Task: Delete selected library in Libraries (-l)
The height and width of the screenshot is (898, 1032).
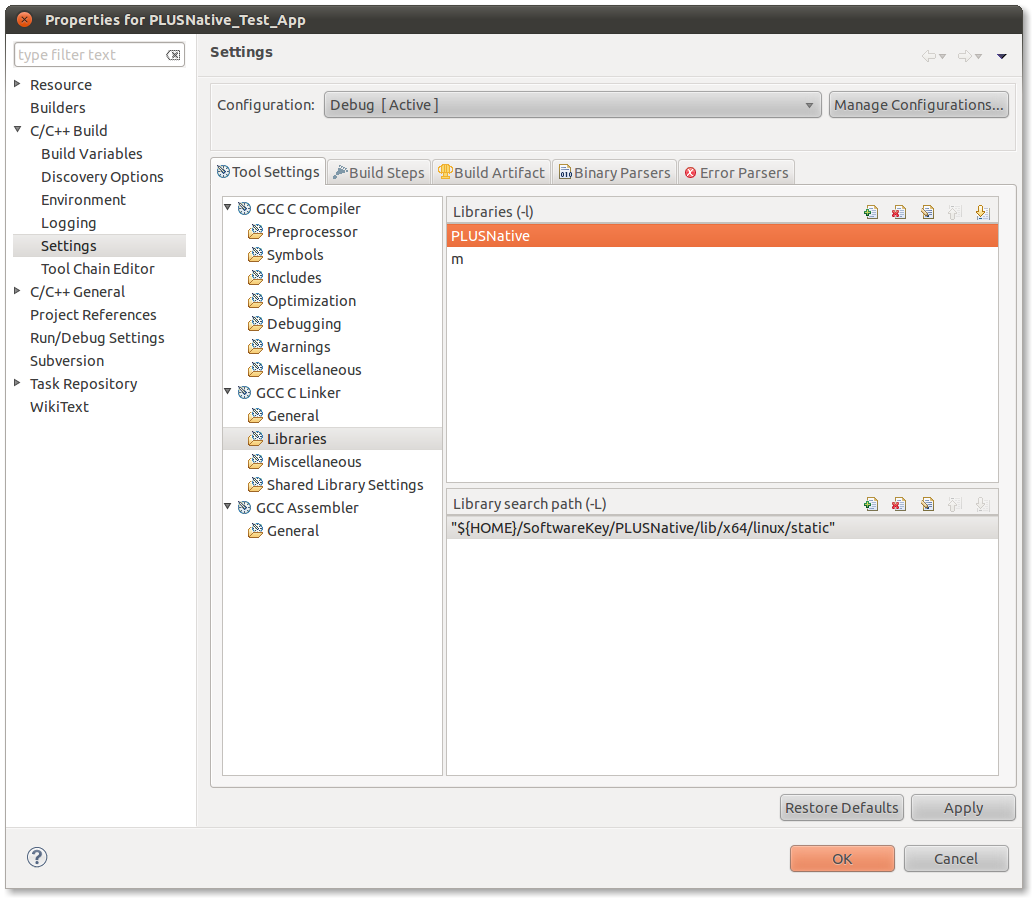Action: tap(899, 212)
